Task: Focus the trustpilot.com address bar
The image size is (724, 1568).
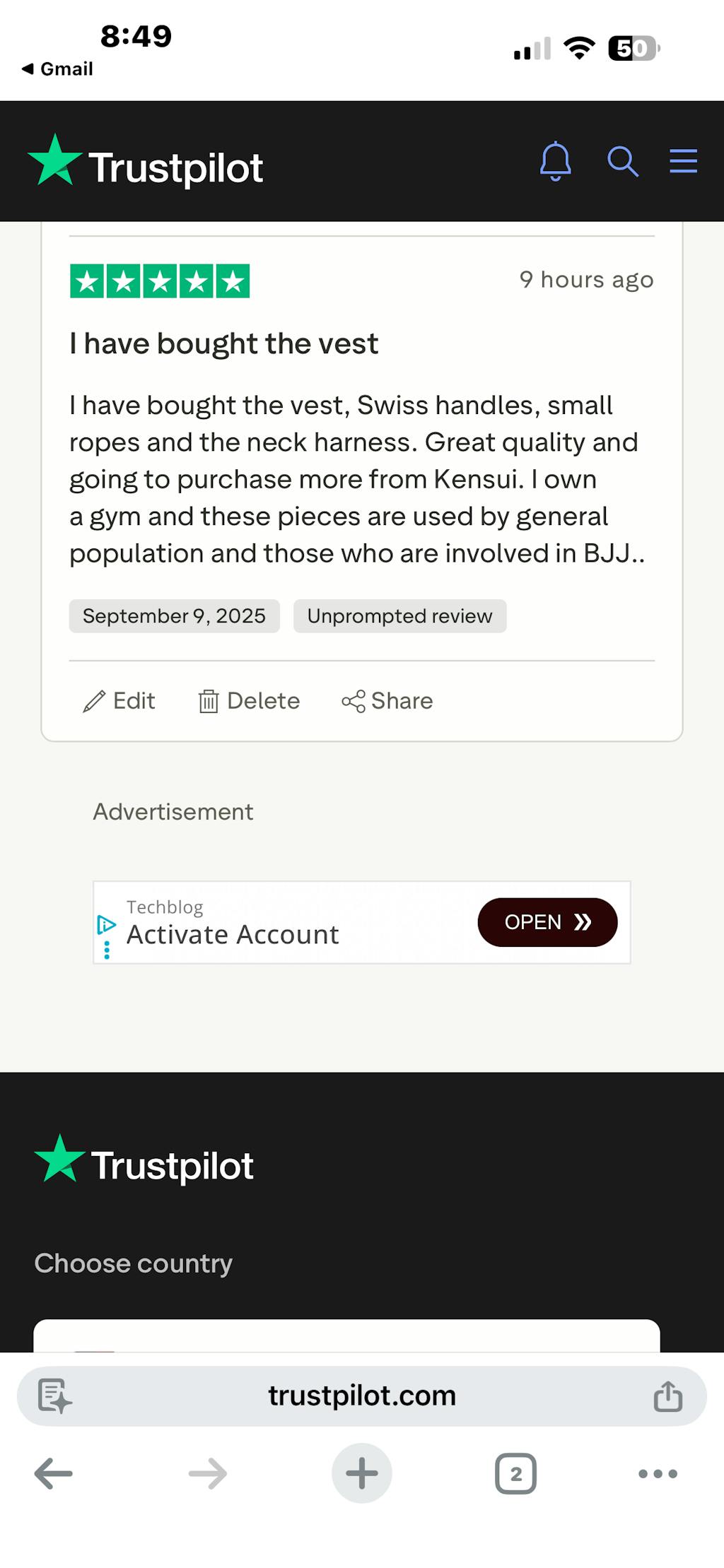Action: 362,1396
